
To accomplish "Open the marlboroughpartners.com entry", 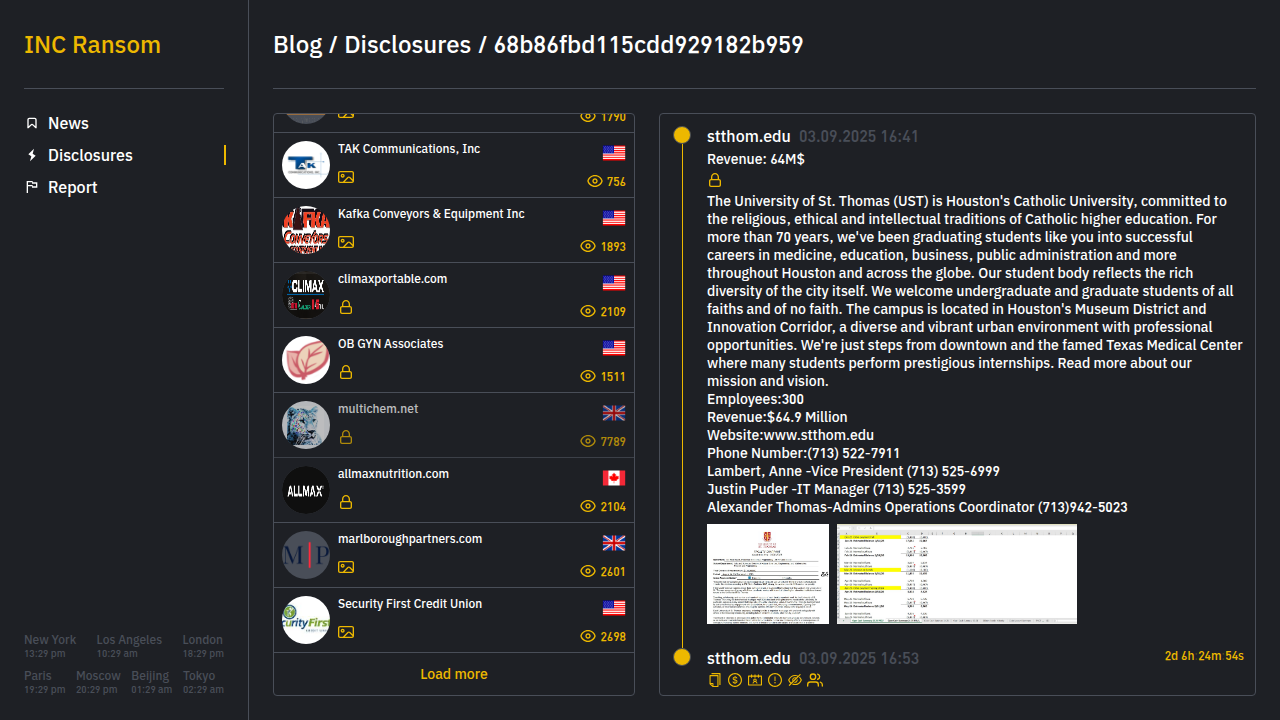I will pos(454,555).
